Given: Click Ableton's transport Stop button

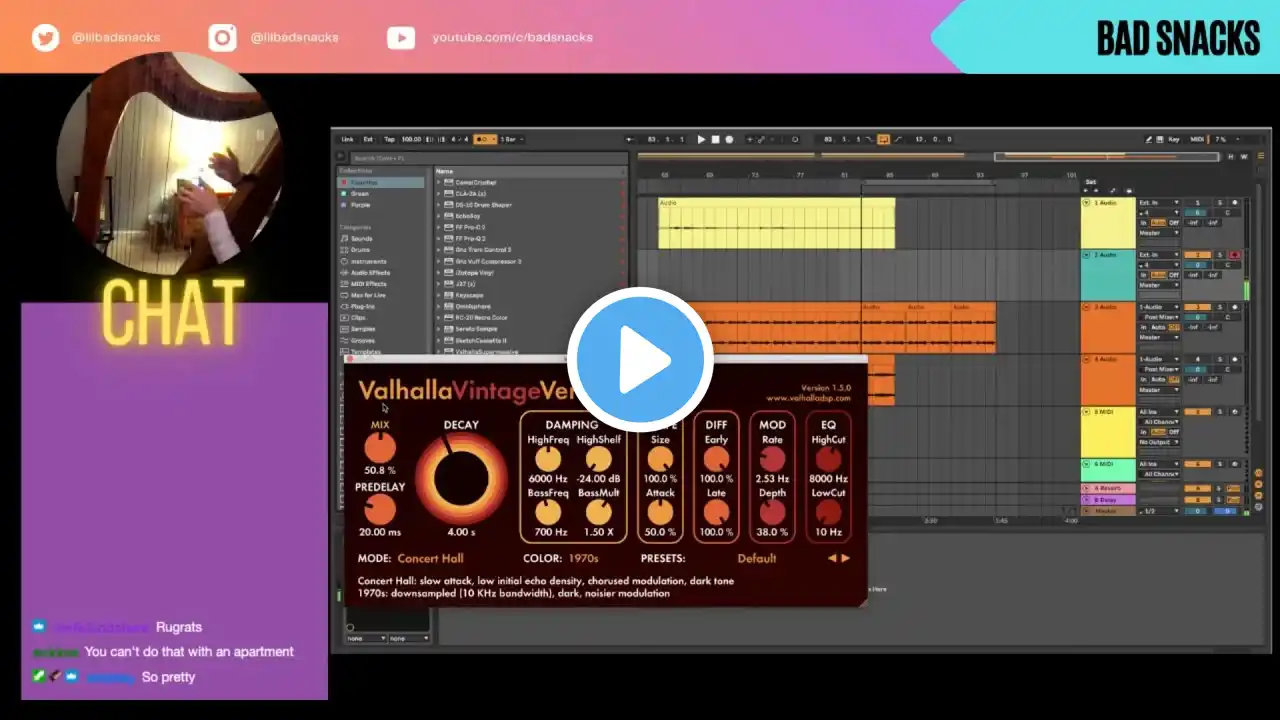Looking at the screenshot, I should [x=715, y=139].
